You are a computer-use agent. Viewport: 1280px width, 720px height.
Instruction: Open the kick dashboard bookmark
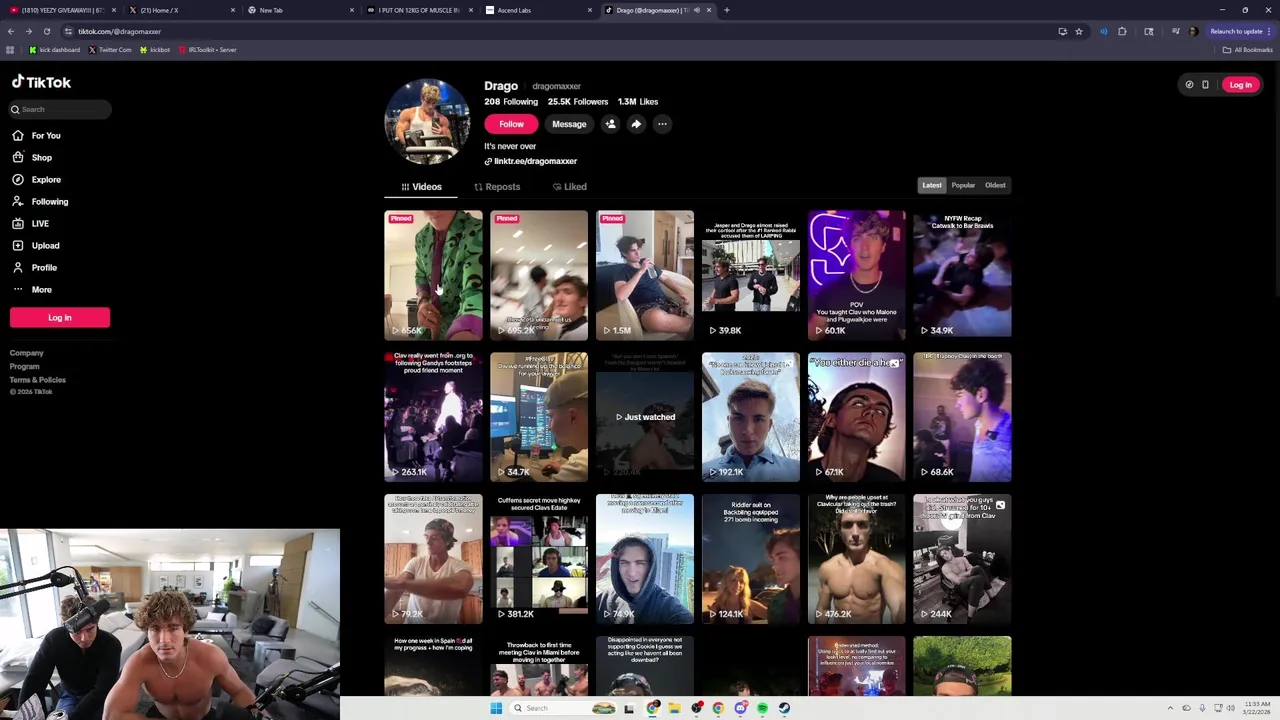click(x=54, y=50)
